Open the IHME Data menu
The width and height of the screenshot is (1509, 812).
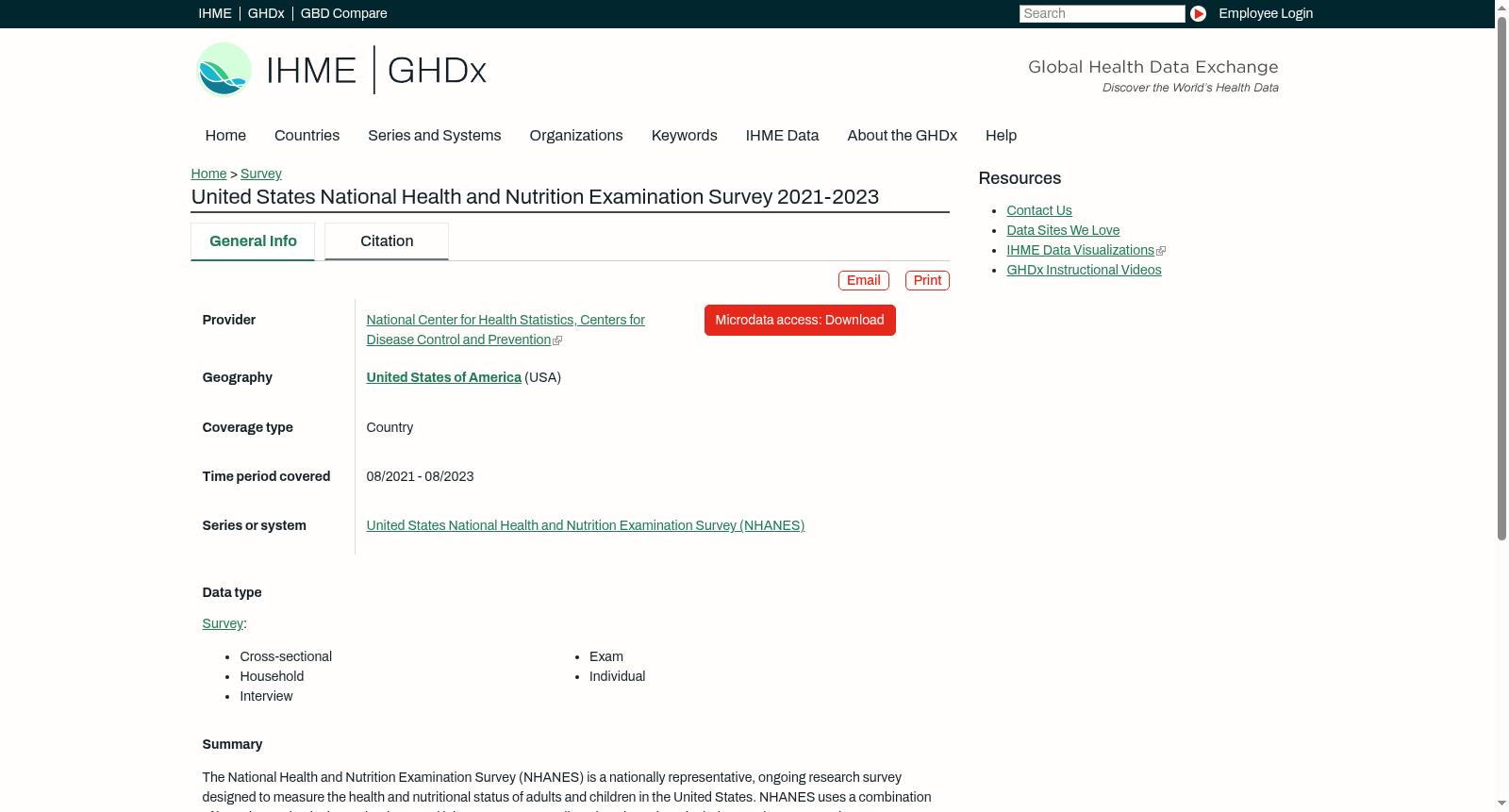782,135
